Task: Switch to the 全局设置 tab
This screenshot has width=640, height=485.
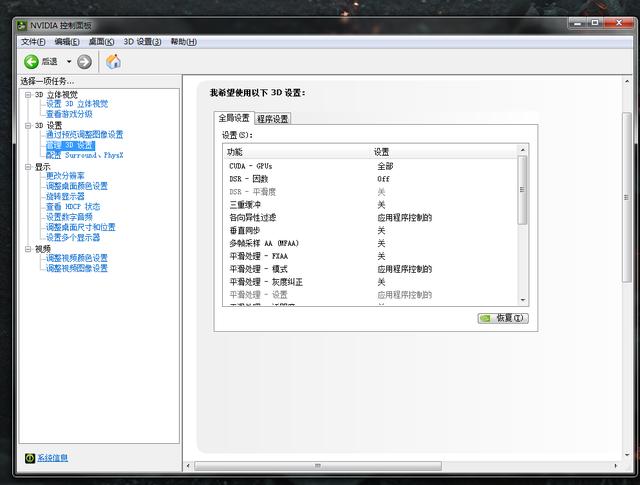Action: pos(234,118)
